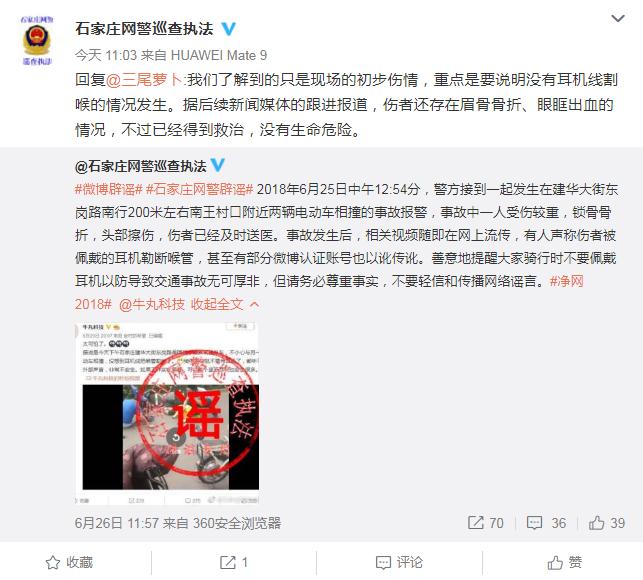The image size is (643, 580).
Task: Click the 石家庄网警巡查执法 police badge avatar
Action: (37, 40)
